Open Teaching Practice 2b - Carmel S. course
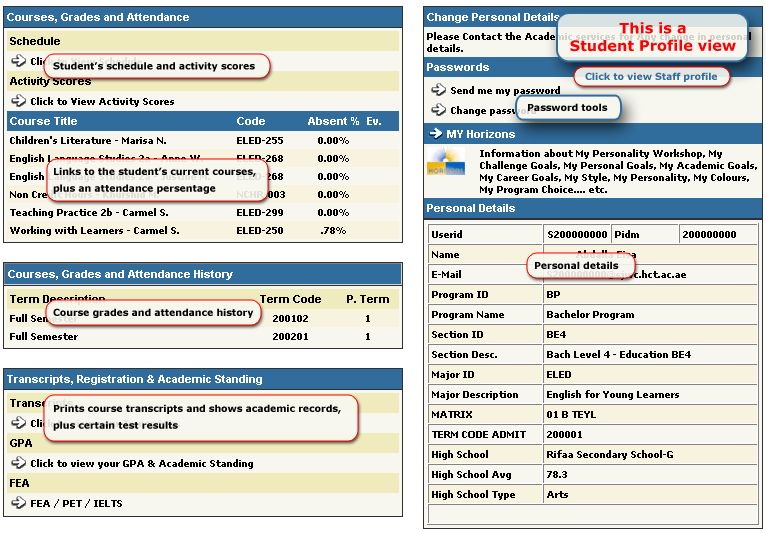The width and height of the screenshot is (766, 533). coord(88,213)
